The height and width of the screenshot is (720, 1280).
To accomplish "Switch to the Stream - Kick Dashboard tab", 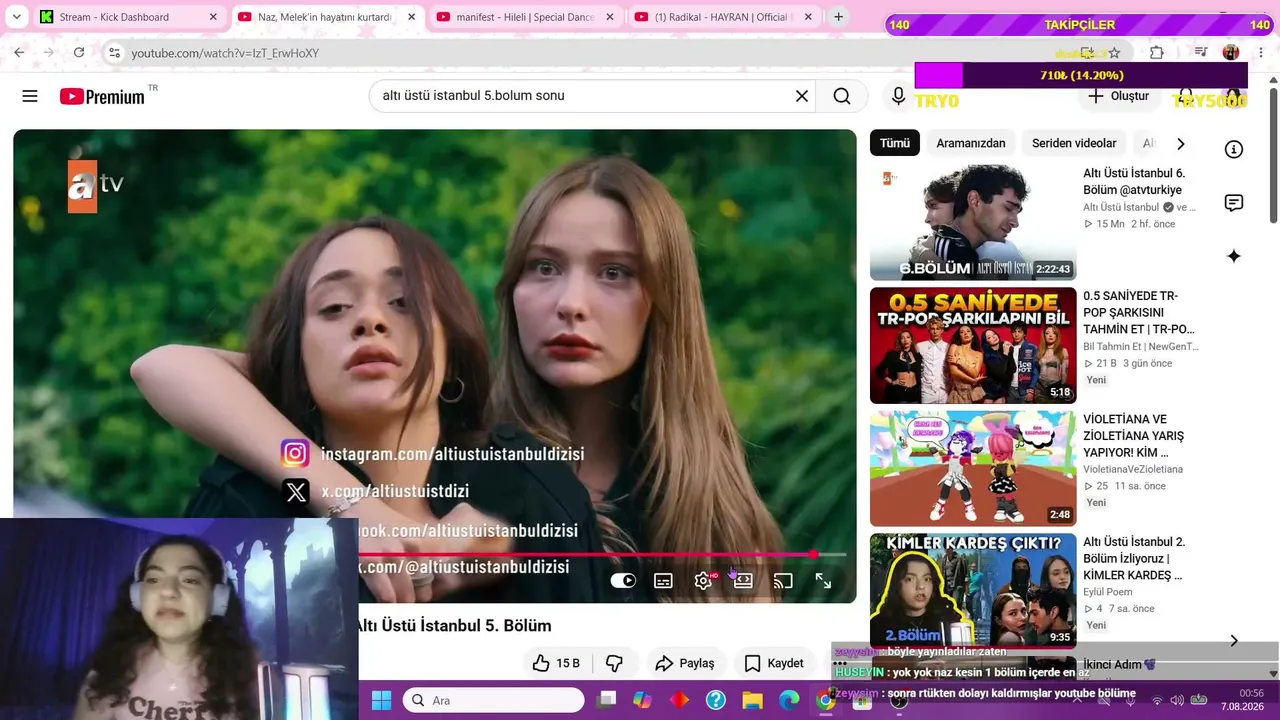I will [128, 17].
